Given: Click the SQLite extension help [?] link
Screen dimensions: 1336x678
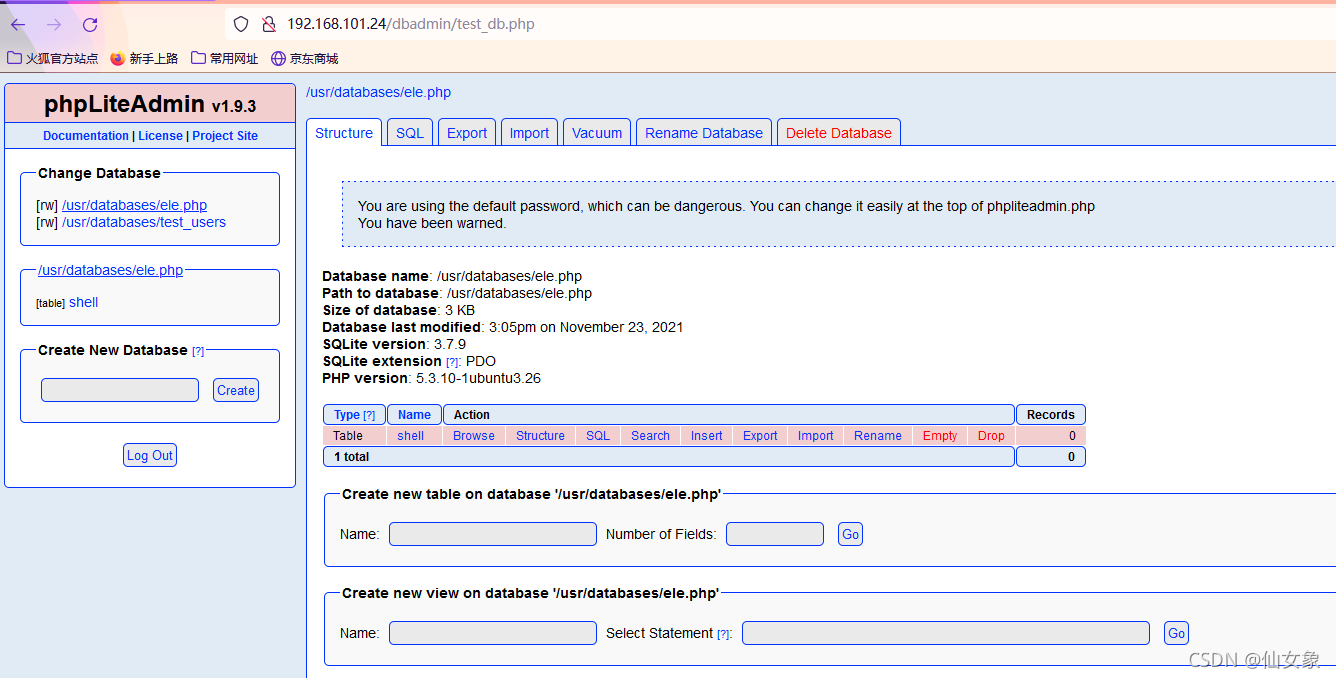Looking at the screenshot, I should pos(452,362).
